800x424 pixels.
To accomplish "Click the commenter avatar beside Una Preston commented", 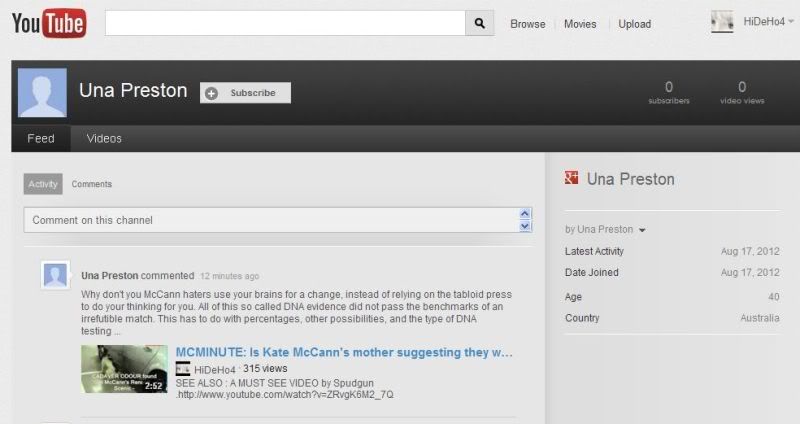I will 55,276.
